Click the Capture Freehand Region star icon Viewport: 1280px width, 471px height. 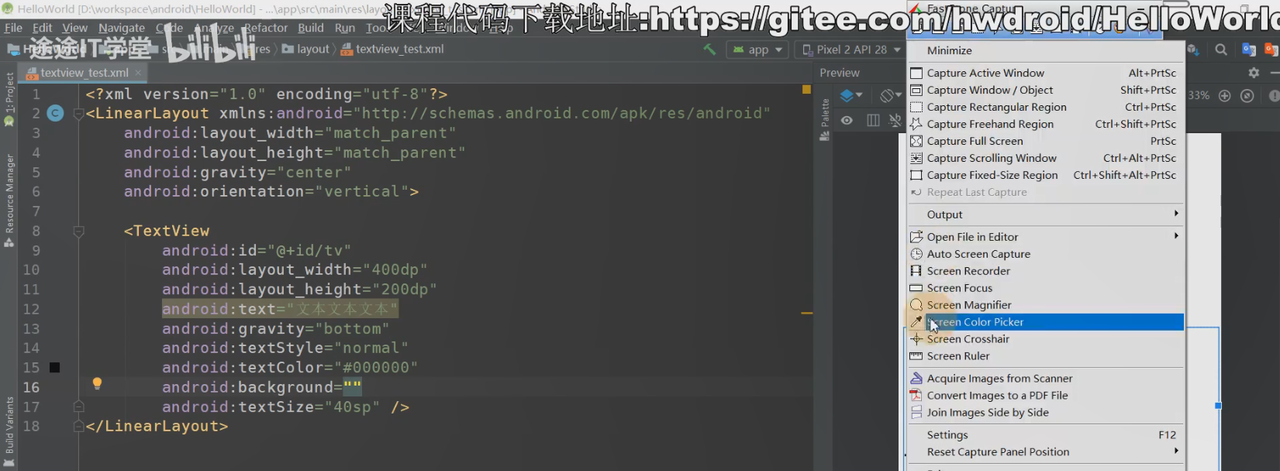coord(916,124)
